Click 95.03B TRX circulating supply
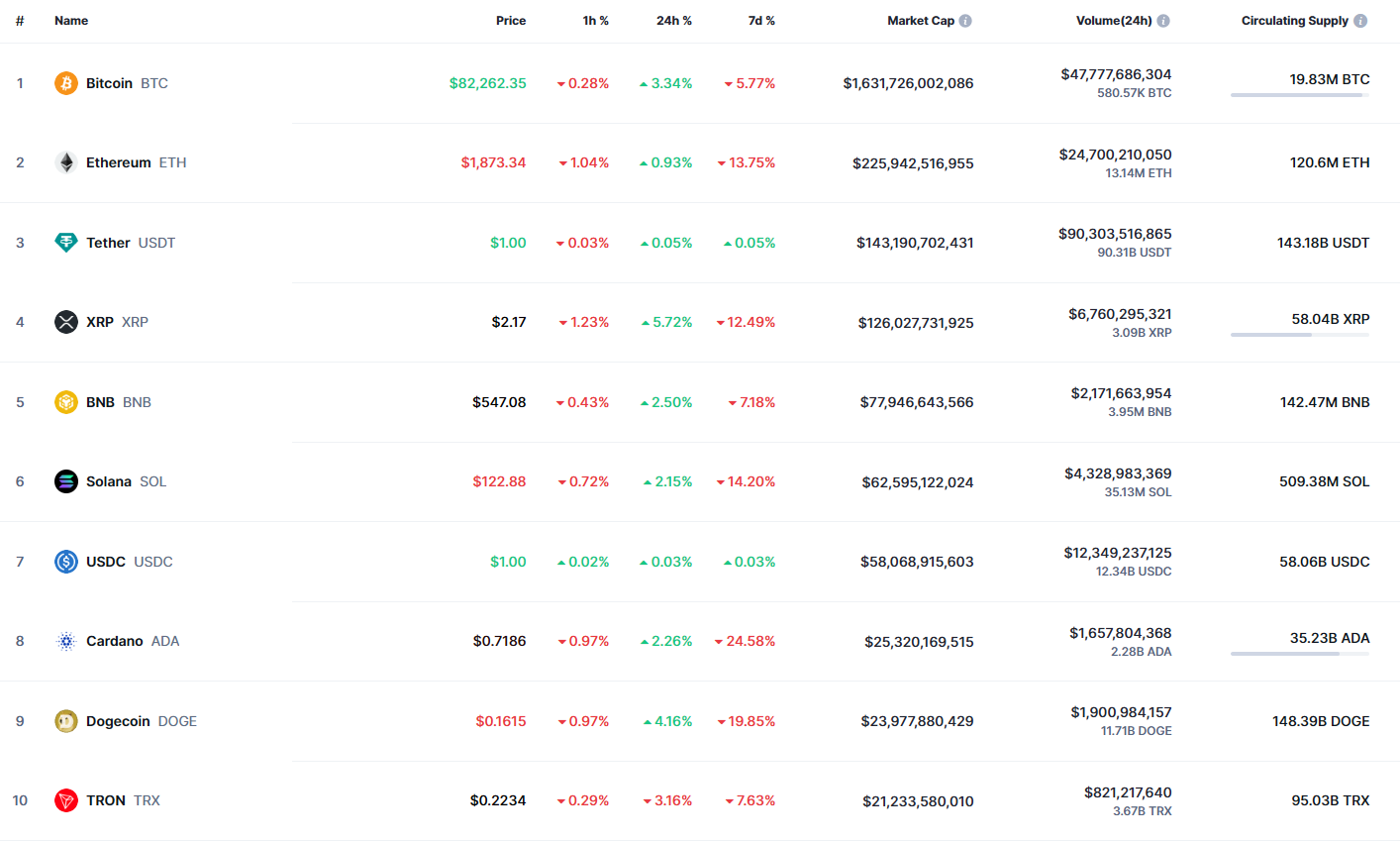 (1331, 800)
